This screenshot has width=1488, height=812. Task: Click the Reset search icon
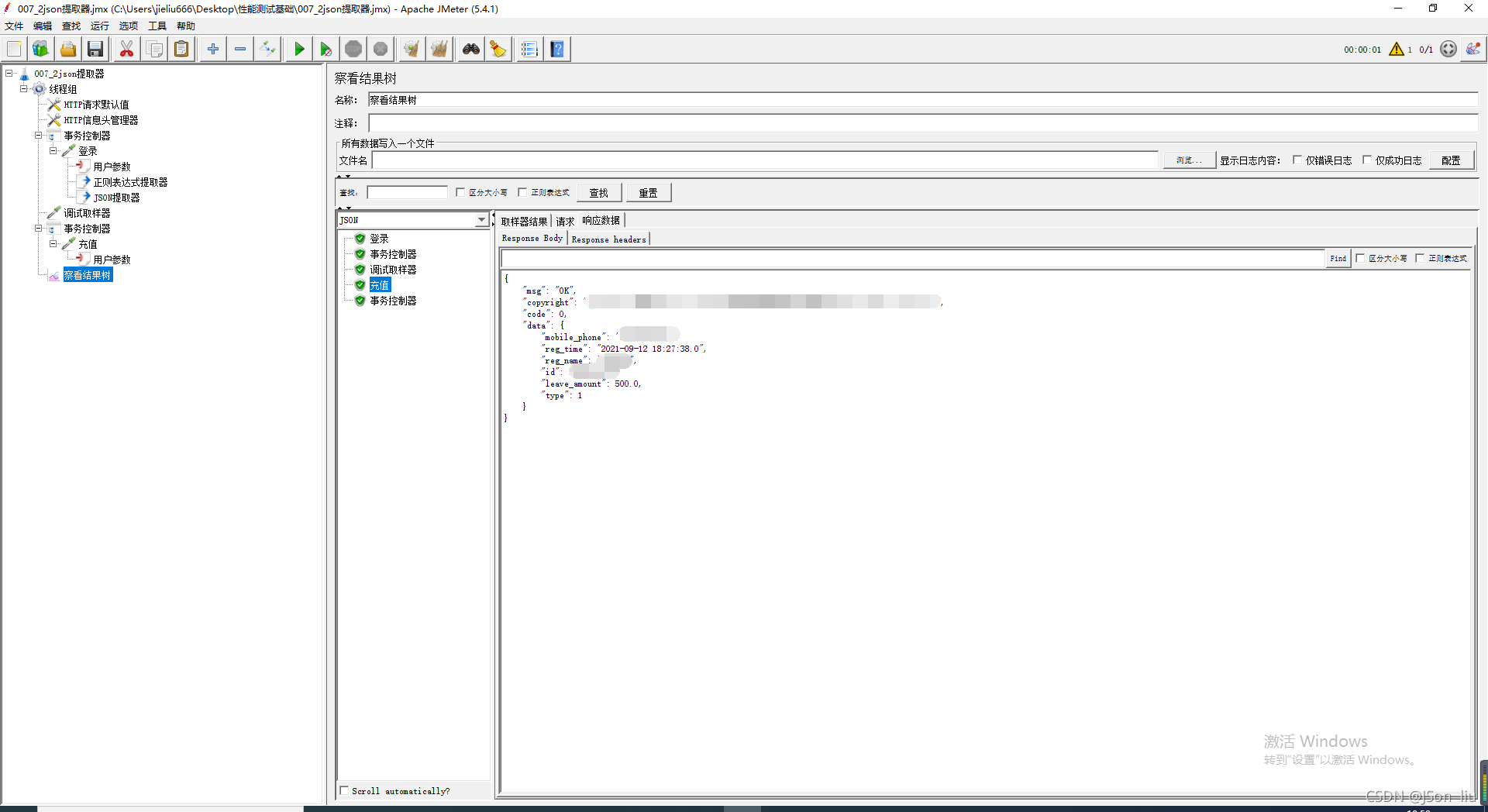[x=498, y=49]
